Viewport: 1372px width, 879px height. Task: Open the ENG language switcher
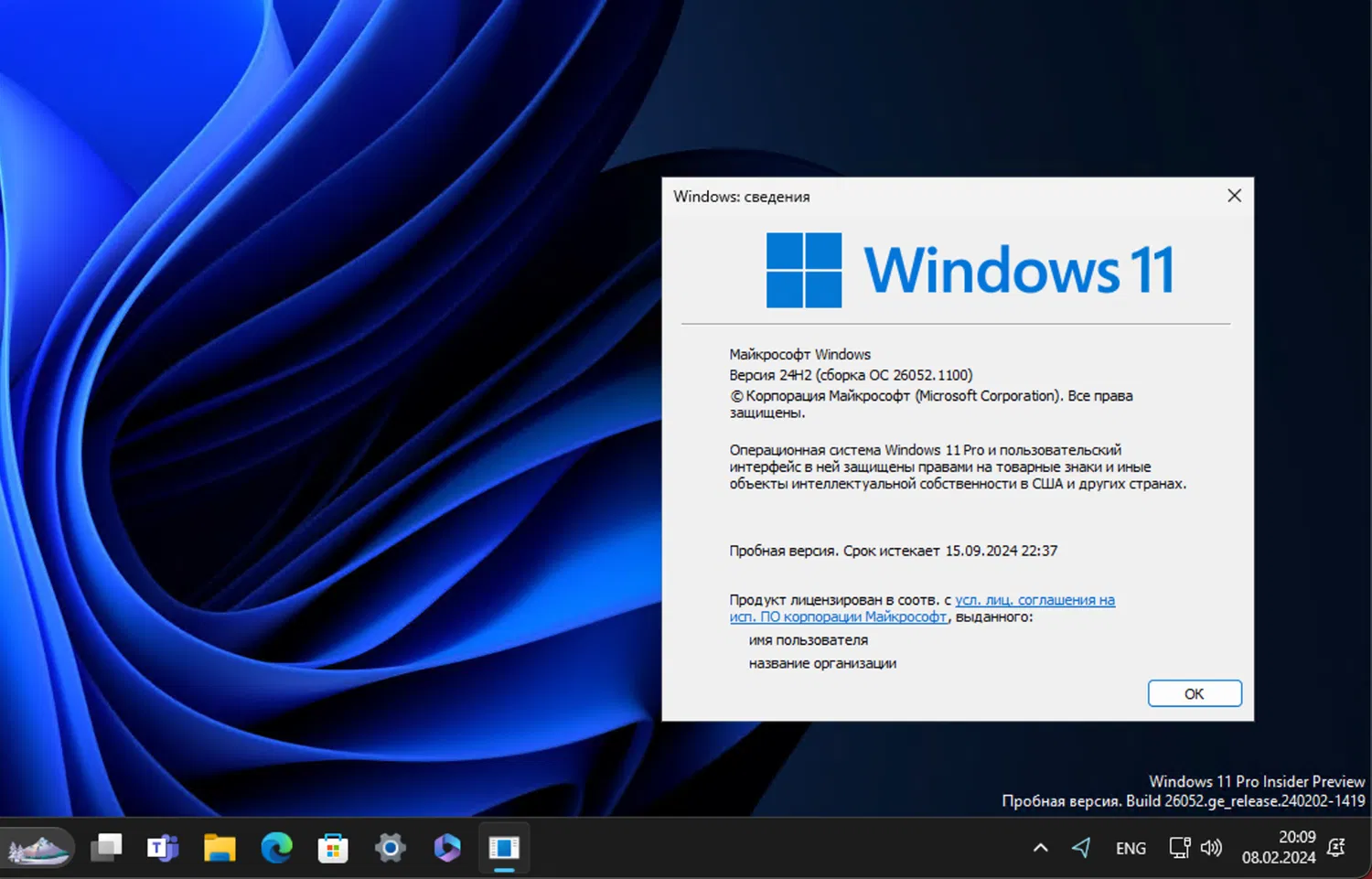click(x=1131, y=847)
